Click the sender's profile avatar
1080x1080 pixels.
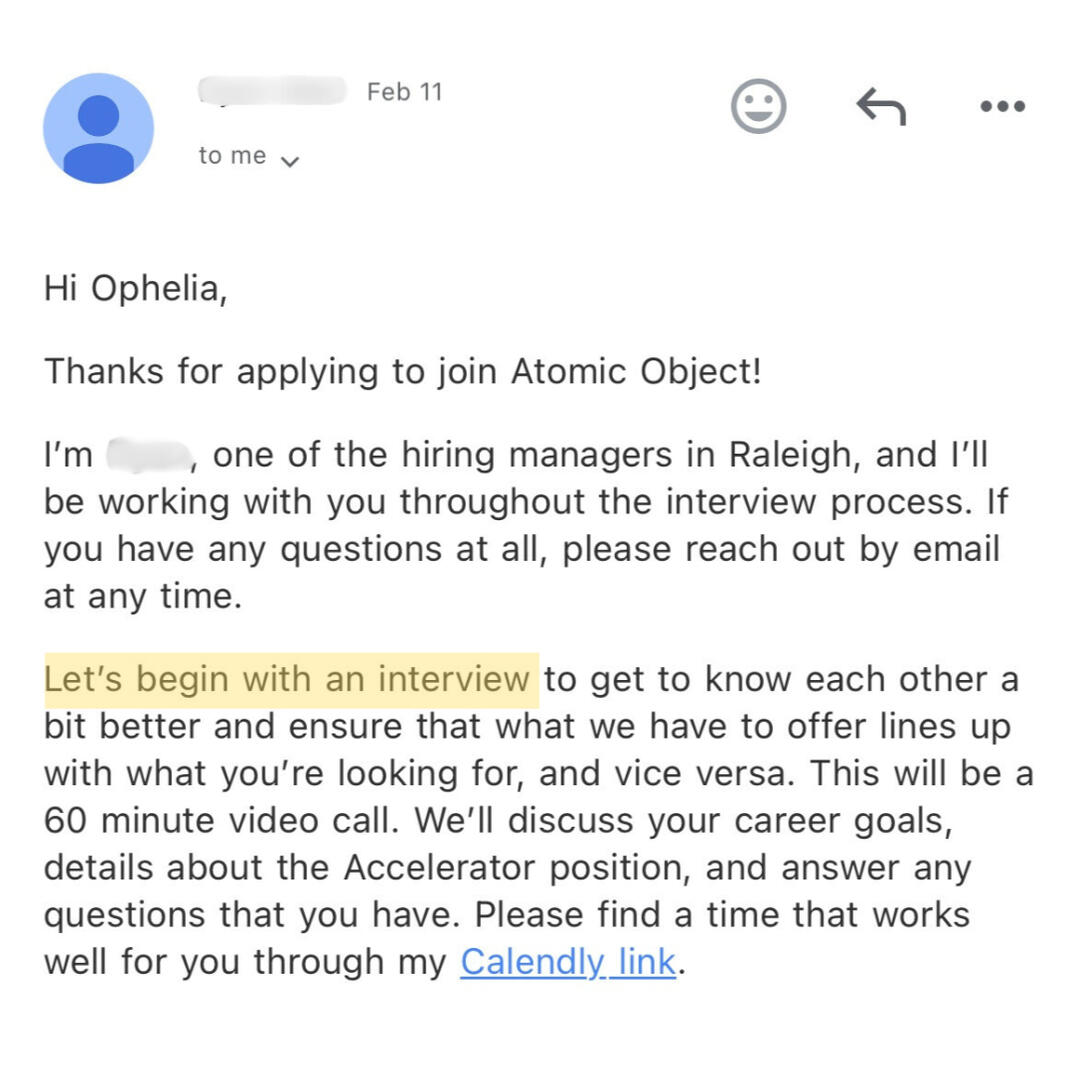point(98,128)
